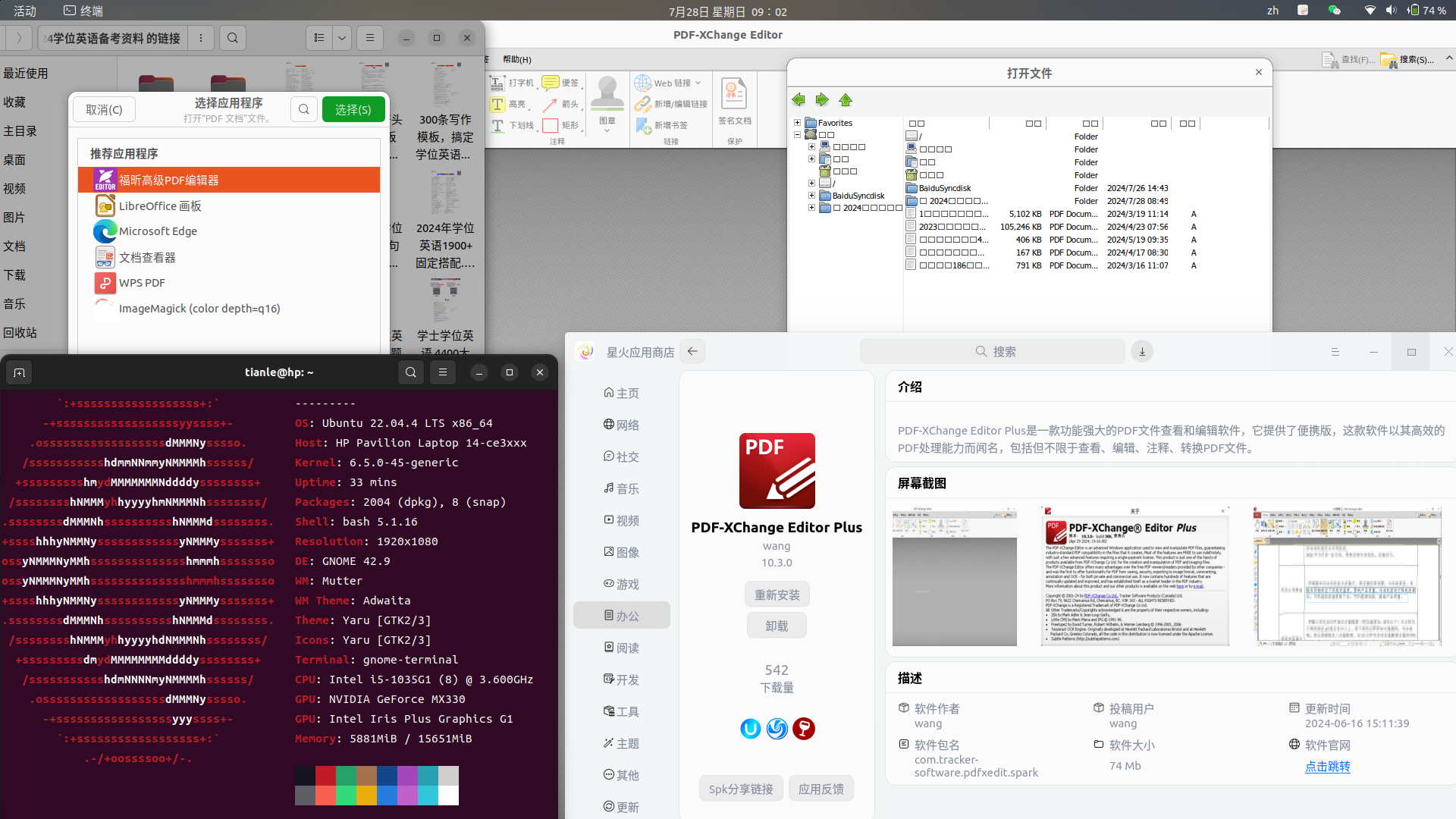Click the Spk分享链接 button

(x=741, y=789)
